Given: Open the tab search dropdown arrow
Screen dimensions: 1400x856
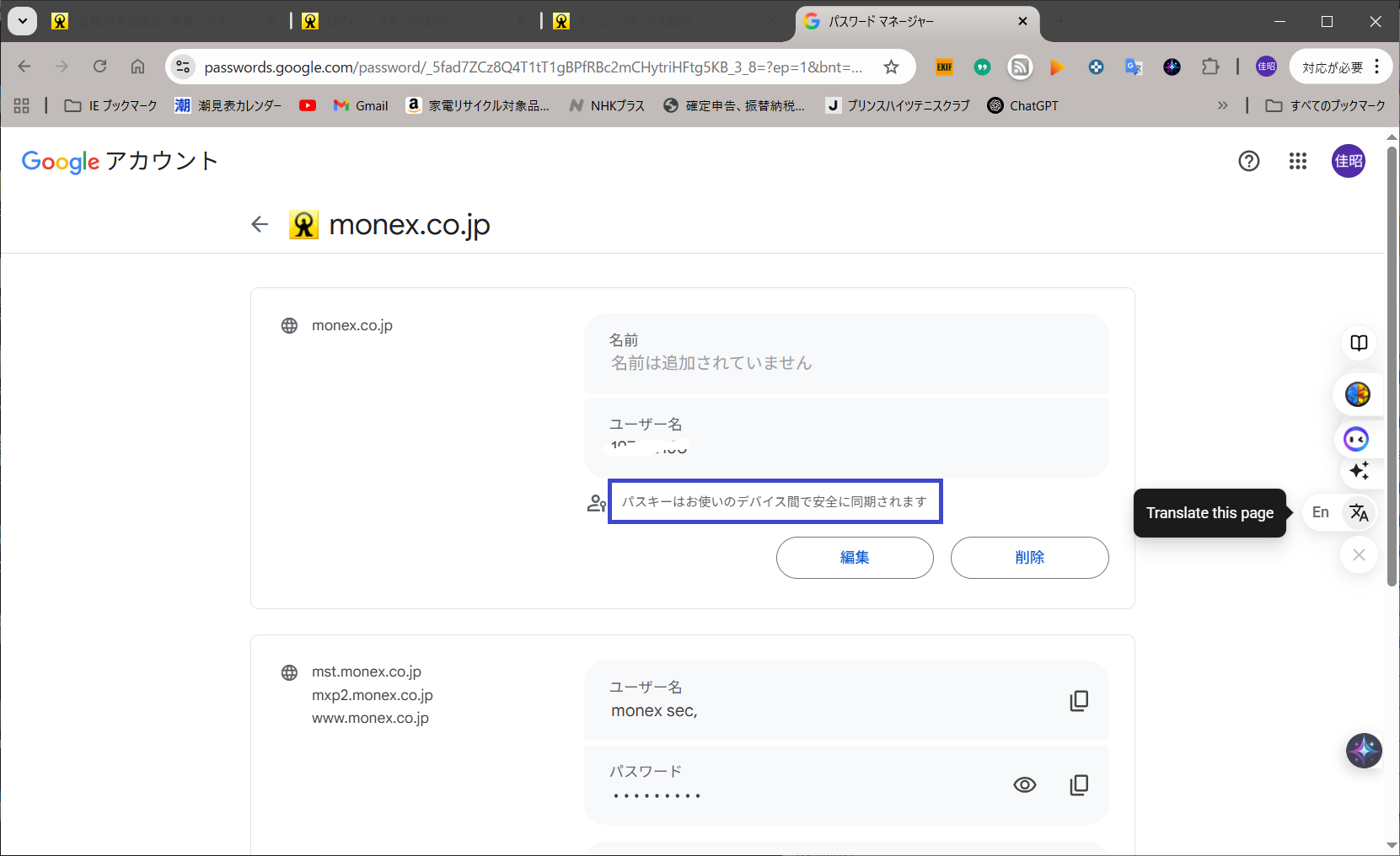Looking at the screenshot, I should coord(23,21).
